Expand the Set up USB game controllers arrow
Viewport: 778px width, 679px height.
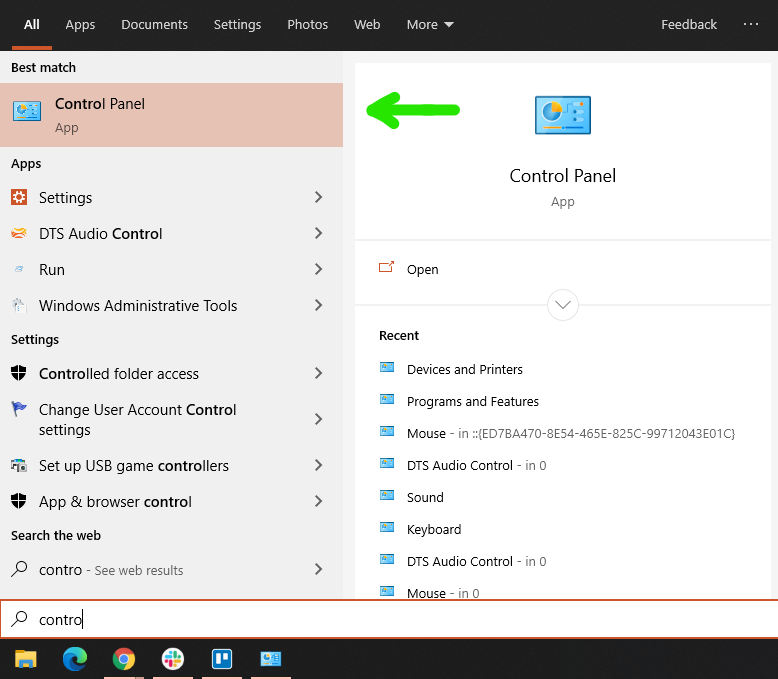318,466
